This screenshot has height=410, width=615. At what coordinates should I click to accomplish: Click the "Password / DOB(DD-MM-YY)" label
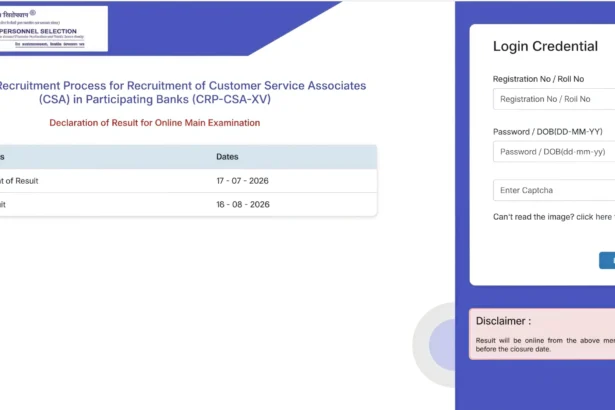[x=548, y=132]
